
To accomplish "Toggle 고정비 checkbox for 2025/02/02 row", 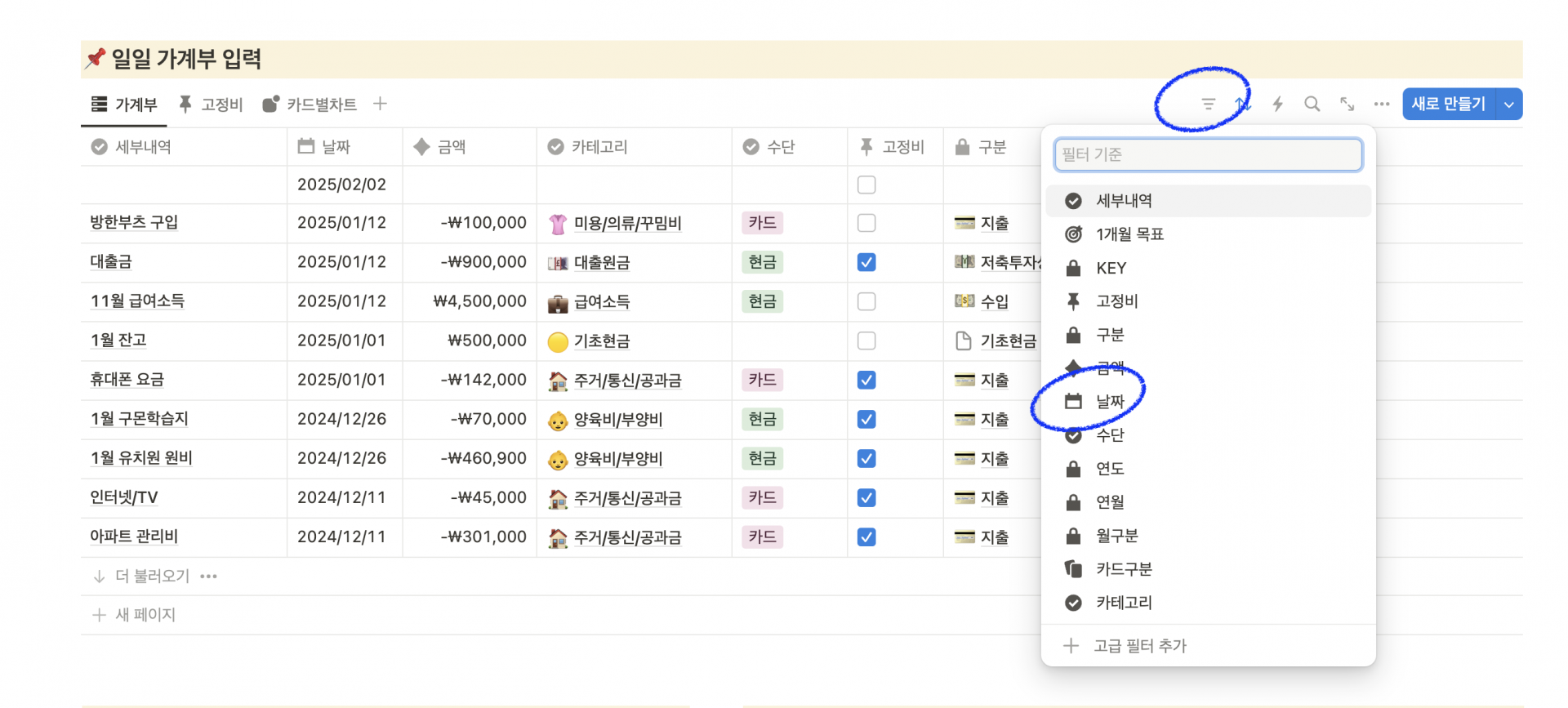I will (x=866, y=185).
